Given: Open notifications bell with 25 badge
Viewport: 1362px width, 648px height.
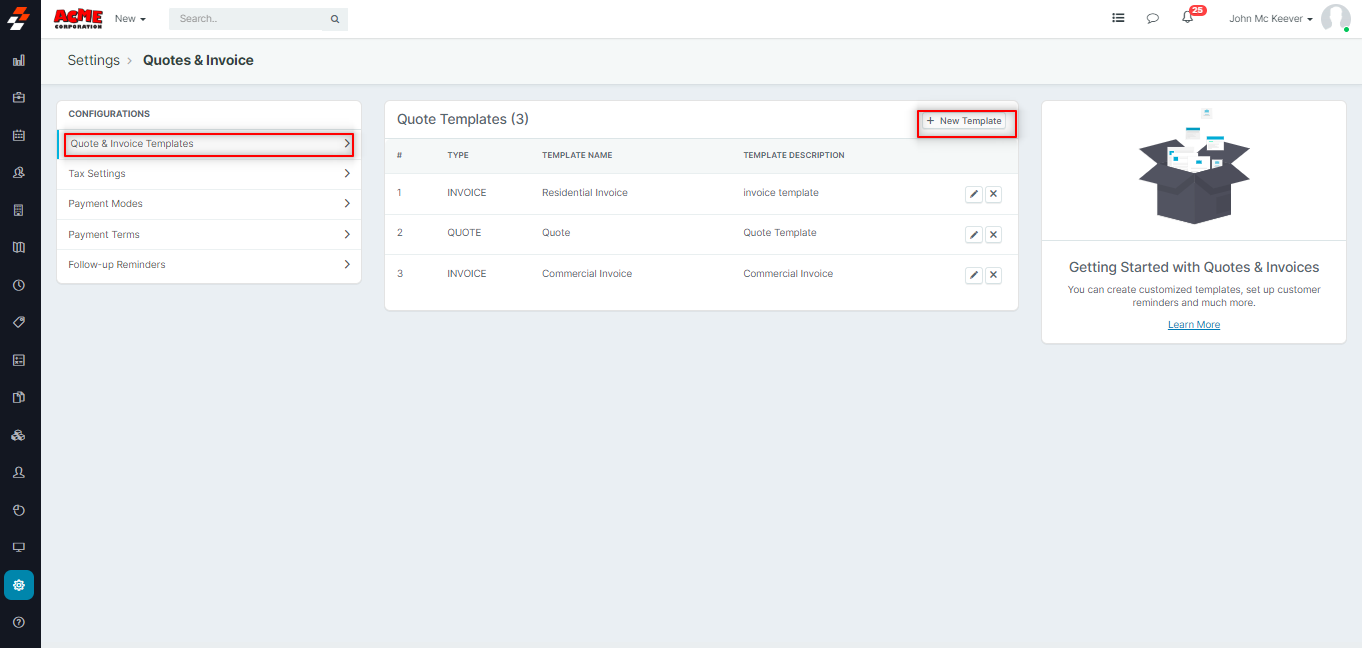Looking at the screenshot, I should [x=1189, y=16].
